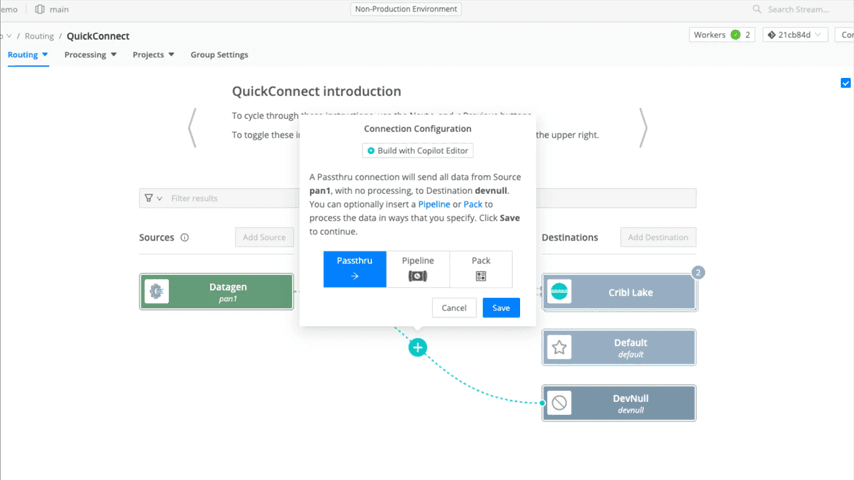Click the DevNull destination icon
This screenshot has height=480, width=854.
(560, 403)
